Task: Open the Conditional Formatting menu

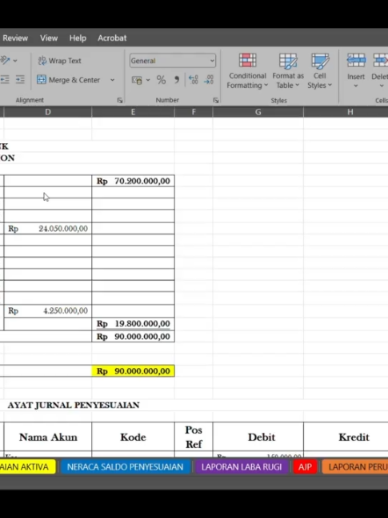Action: 247,71
